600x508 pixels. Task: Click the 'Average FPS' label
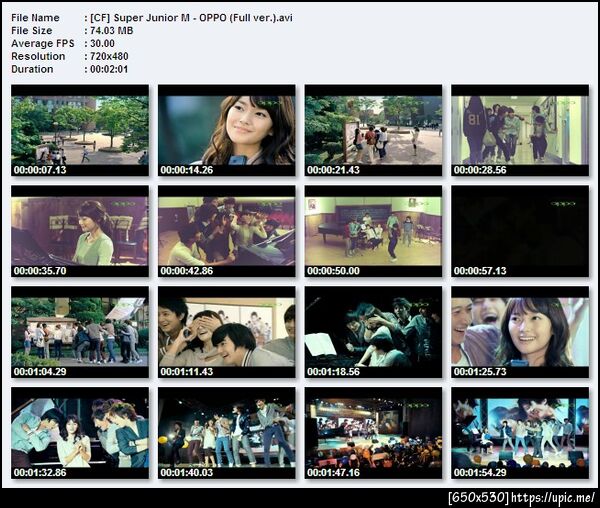[x=43, y=44]
